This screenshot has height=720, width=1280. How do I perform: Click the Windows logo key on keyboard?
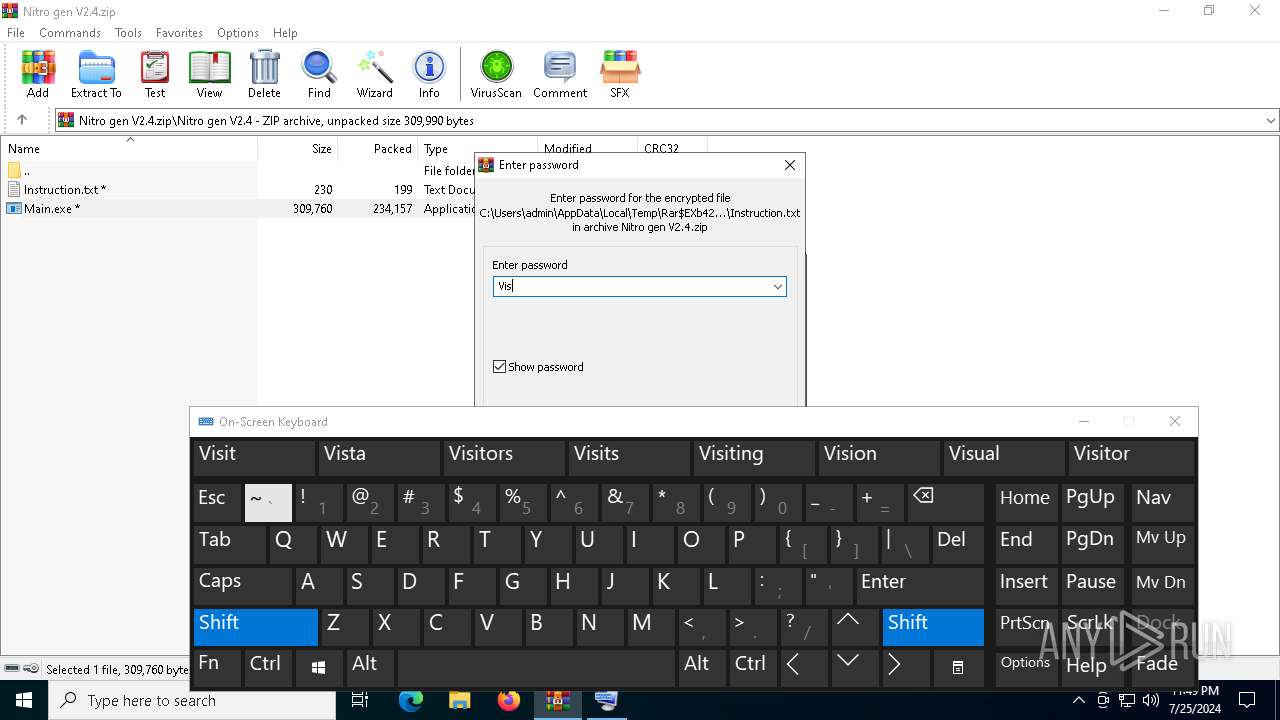coord(318,667)
